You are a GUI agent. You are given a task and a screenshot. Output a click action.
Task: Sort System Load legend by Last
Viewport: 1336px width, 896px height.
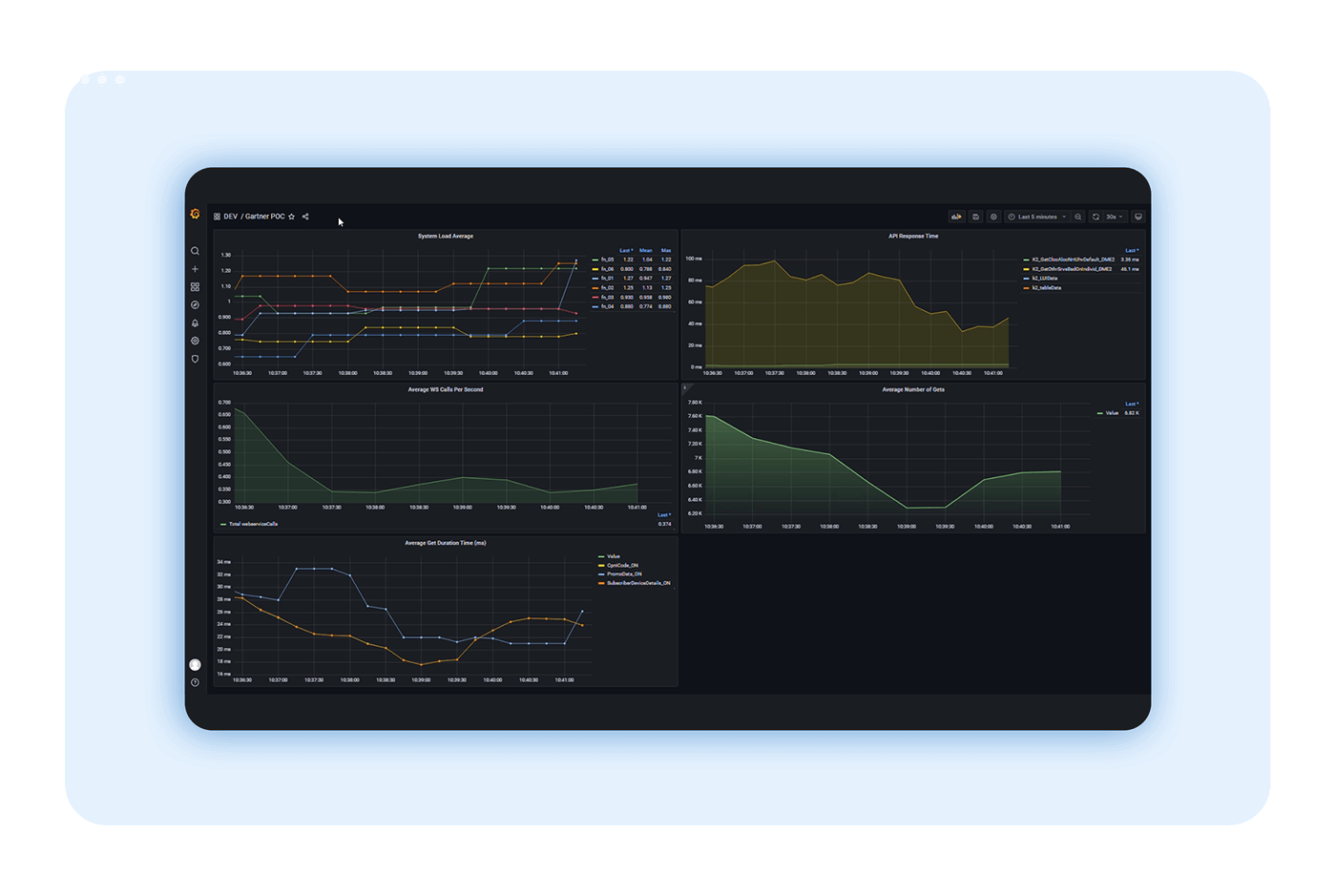pos(626,250)
